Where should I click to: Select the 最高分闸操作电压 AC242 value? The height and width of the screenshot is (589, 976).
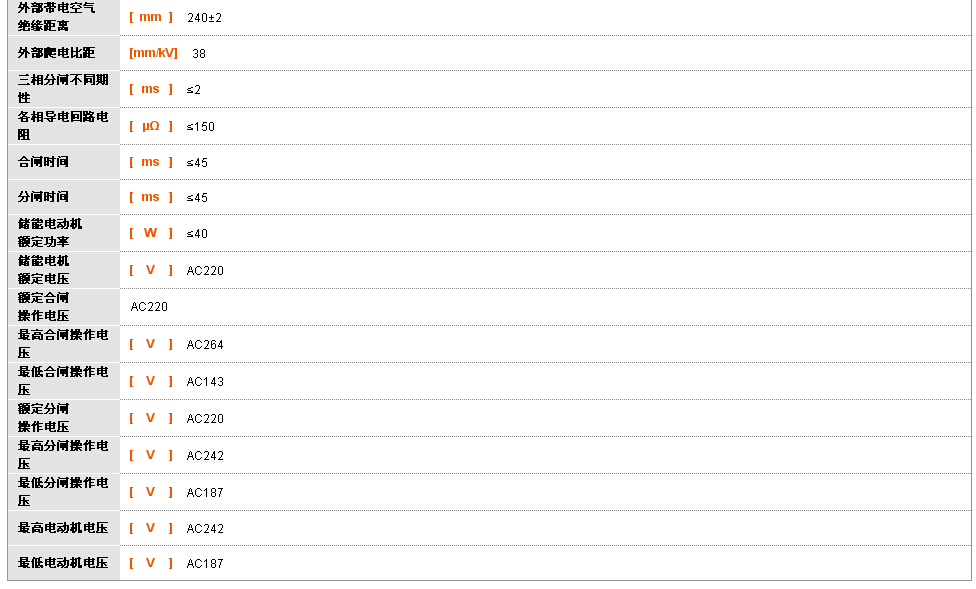coord(205,456)
